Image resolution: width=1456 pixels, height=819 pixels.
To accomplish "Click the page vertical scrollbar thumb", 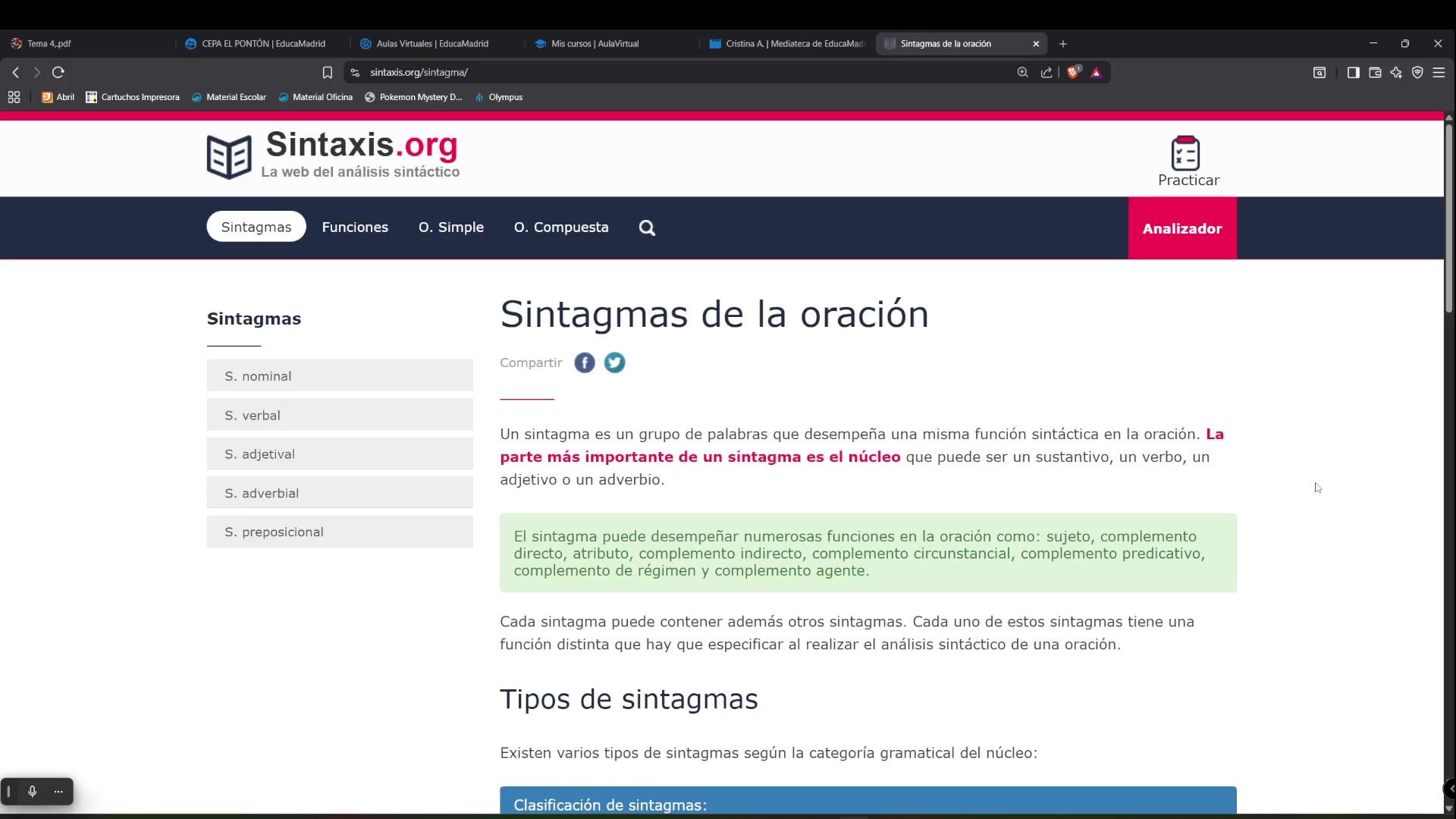I will point(1448,220).
